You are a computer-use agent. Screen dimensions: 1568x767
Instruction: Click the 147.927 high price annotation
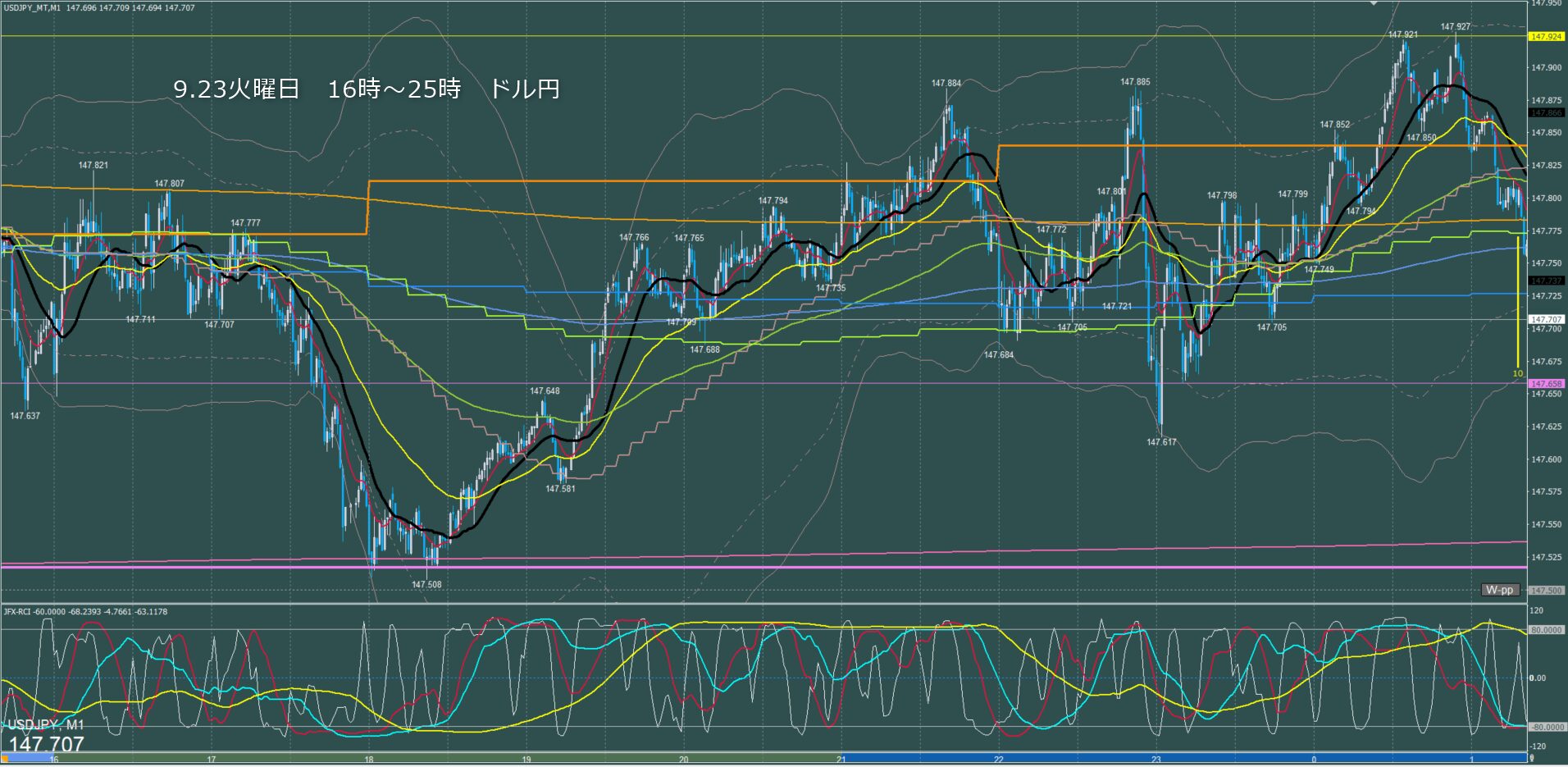pos(1455,27)
